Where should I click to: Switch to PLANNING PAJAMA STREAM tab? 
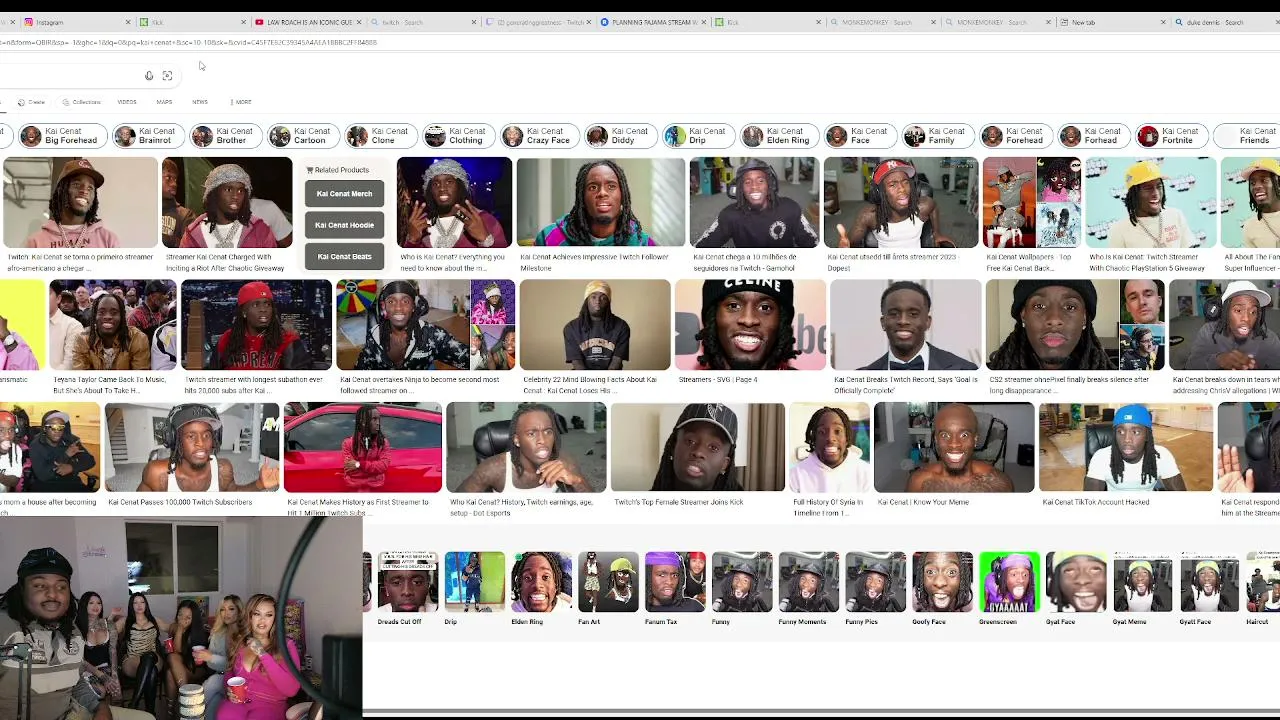click(653, 22)
